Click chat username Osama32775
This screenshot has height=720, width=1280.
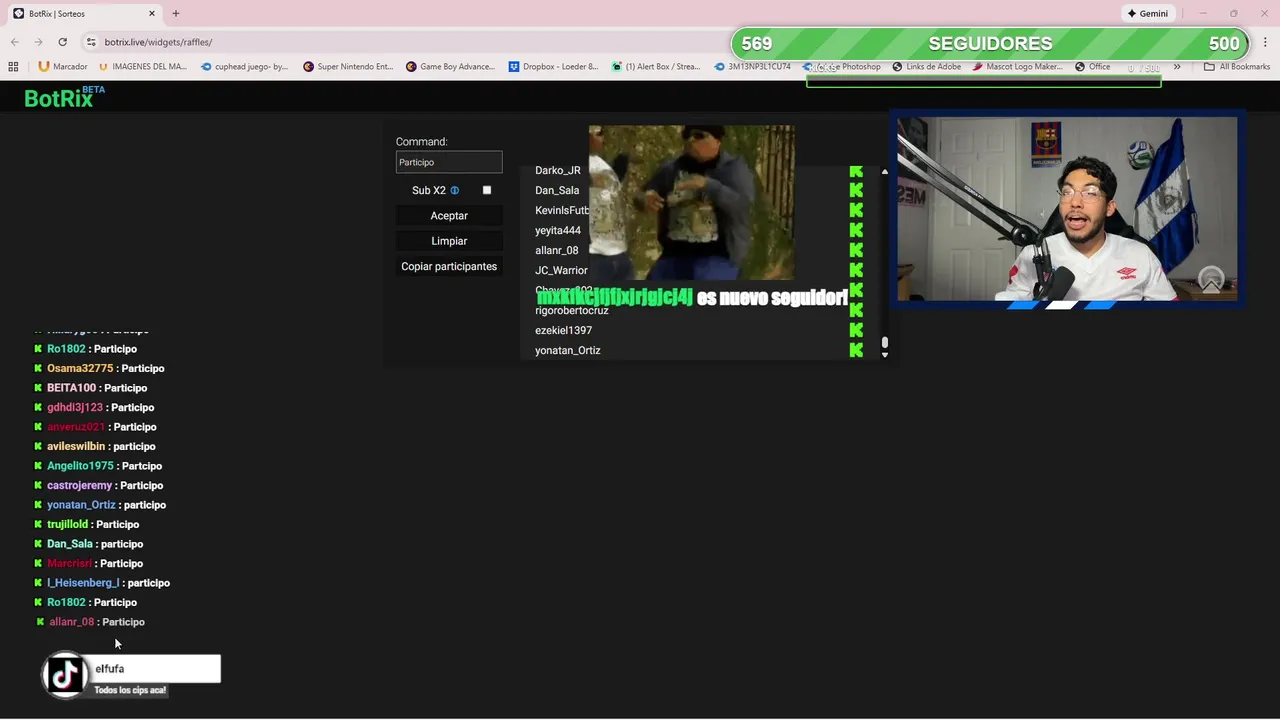pos(80,368)
